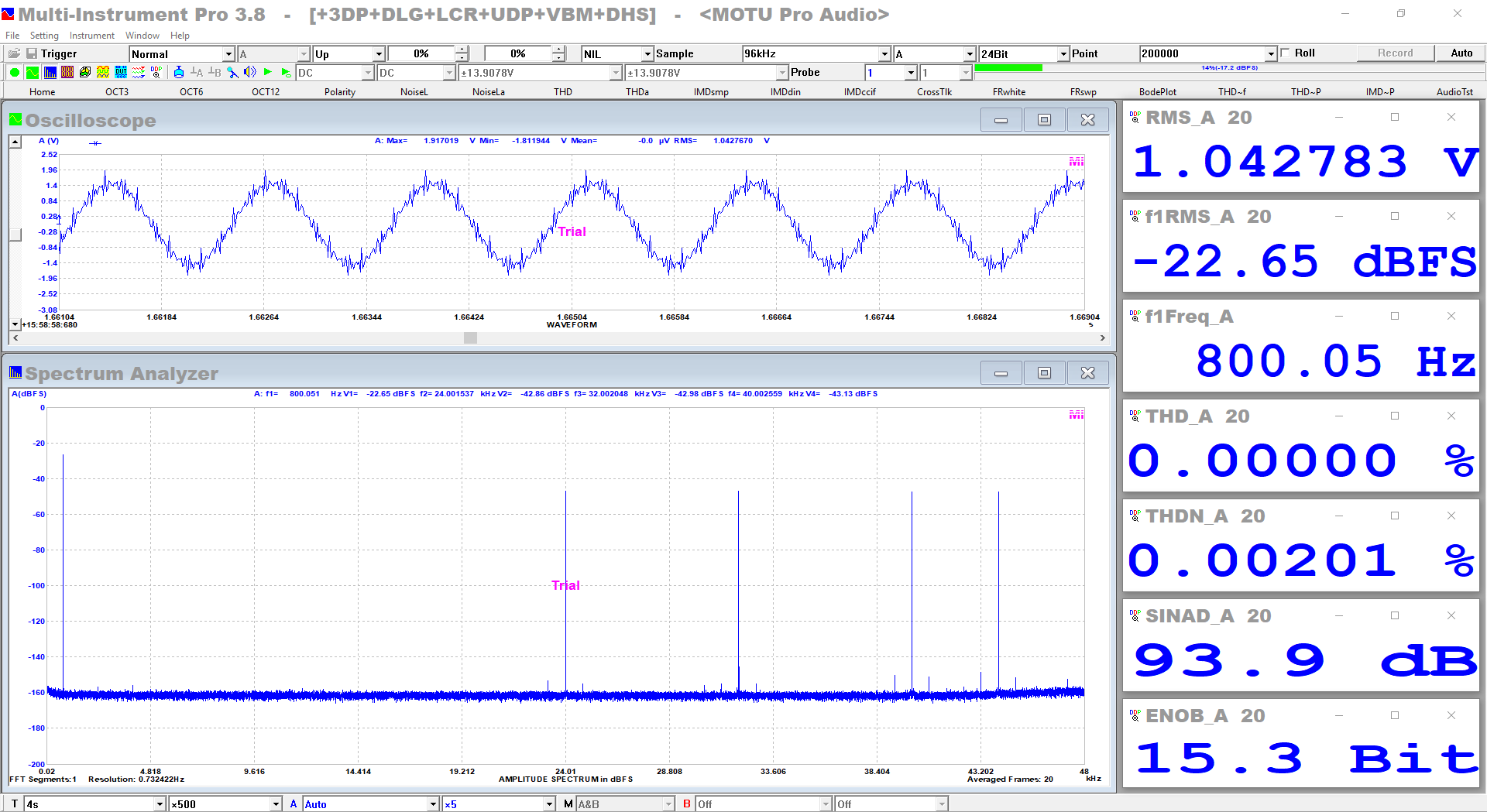The width and height of the screenshot is (1487, 812).
Task: Click the green loop play icon
Action: pos(286,72)
